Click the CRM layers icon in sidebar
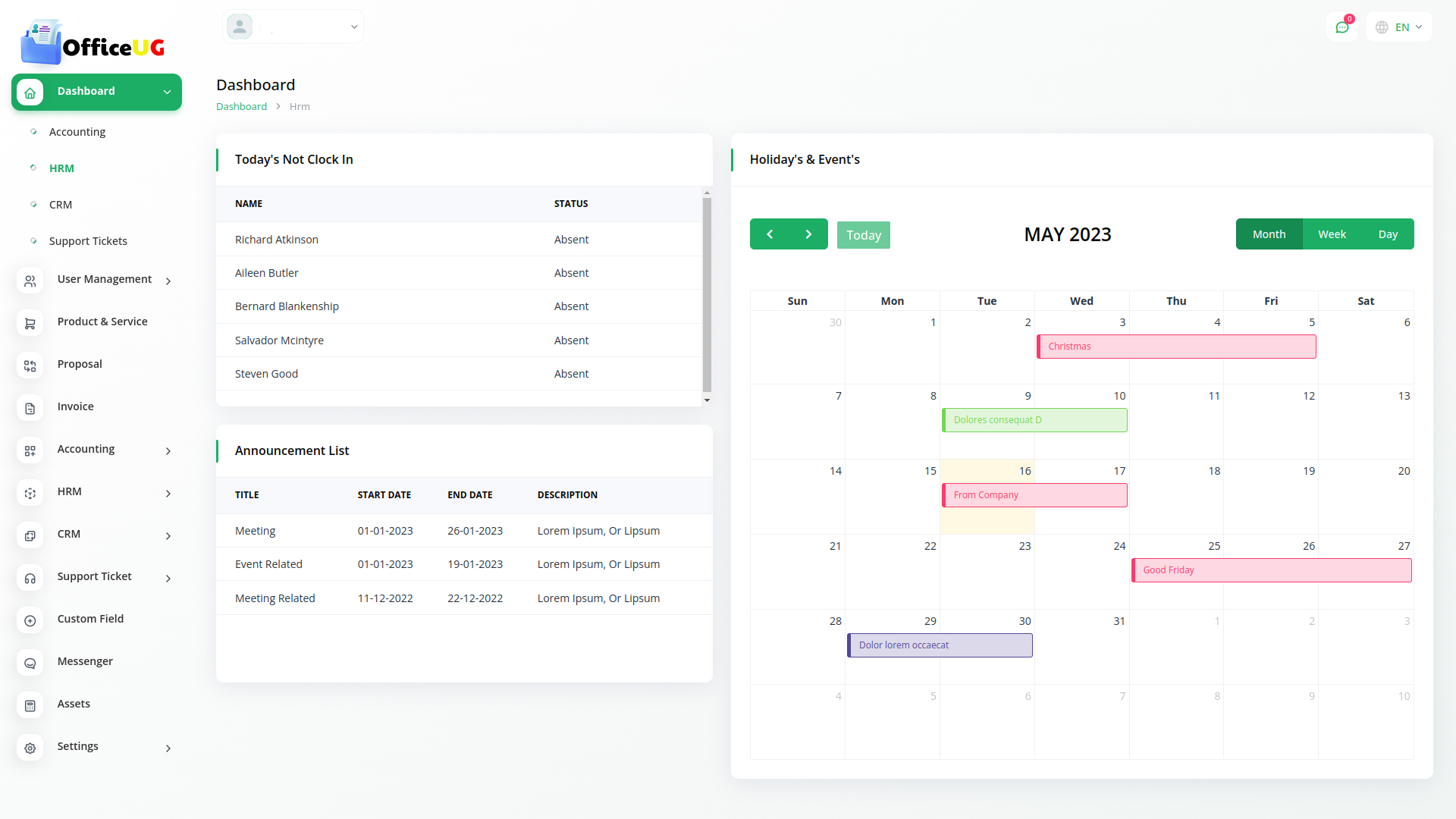This screenshot has width=1456, height=819. click(x=30, y=536)
